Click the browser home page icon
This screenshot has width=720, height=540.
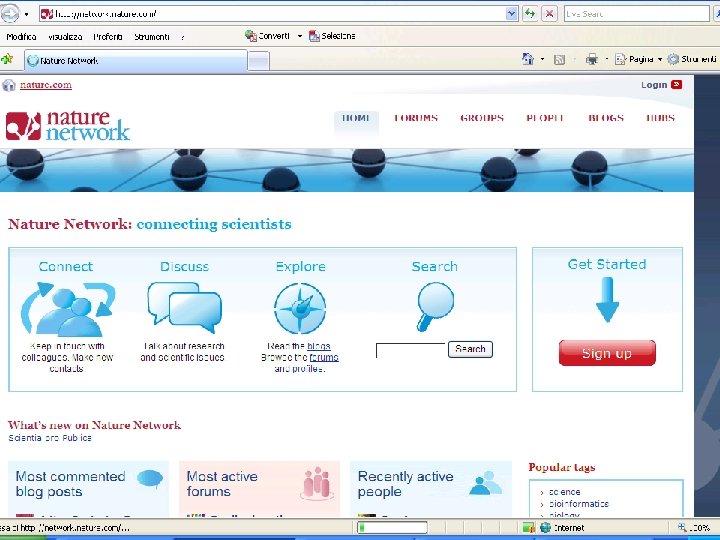[528, 59]
